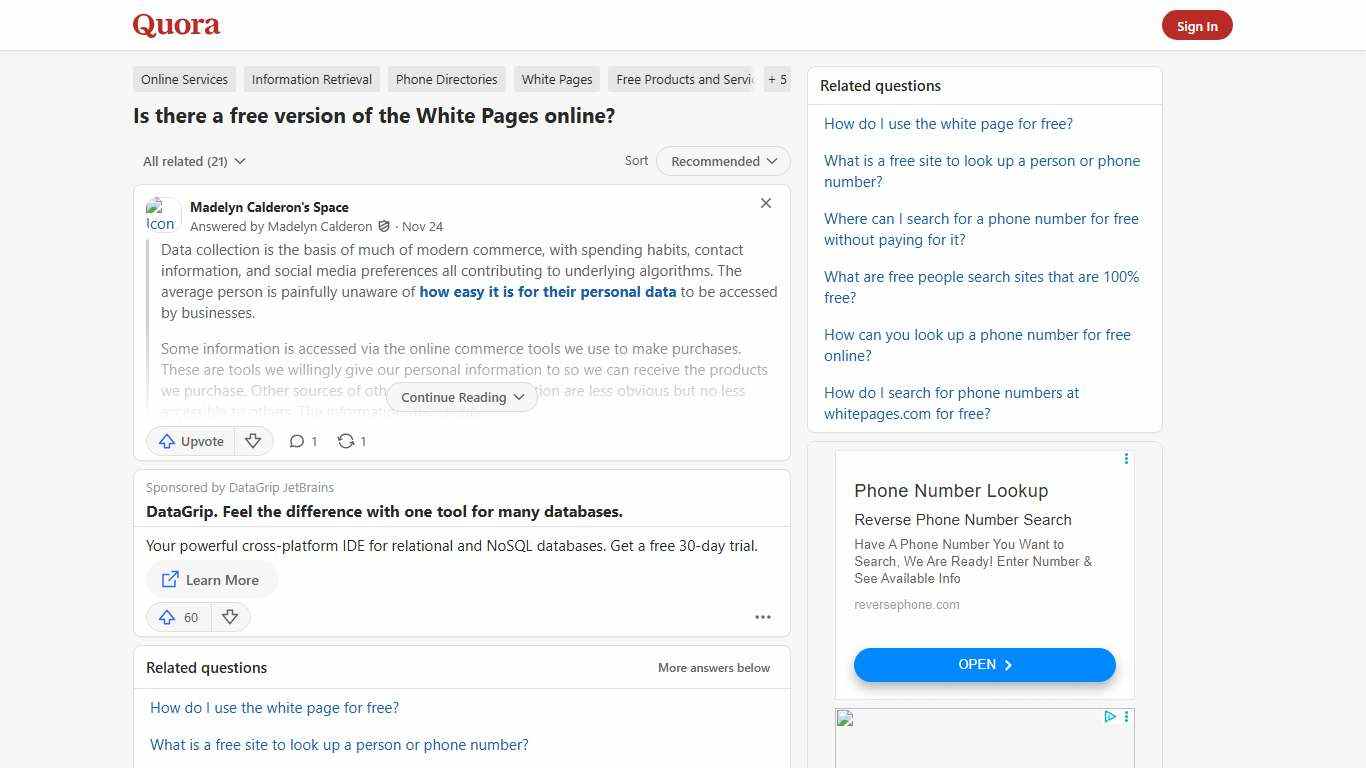
Task: Dismiss Madelyn Calderon's answer with the X
Action: click(765, 203)
